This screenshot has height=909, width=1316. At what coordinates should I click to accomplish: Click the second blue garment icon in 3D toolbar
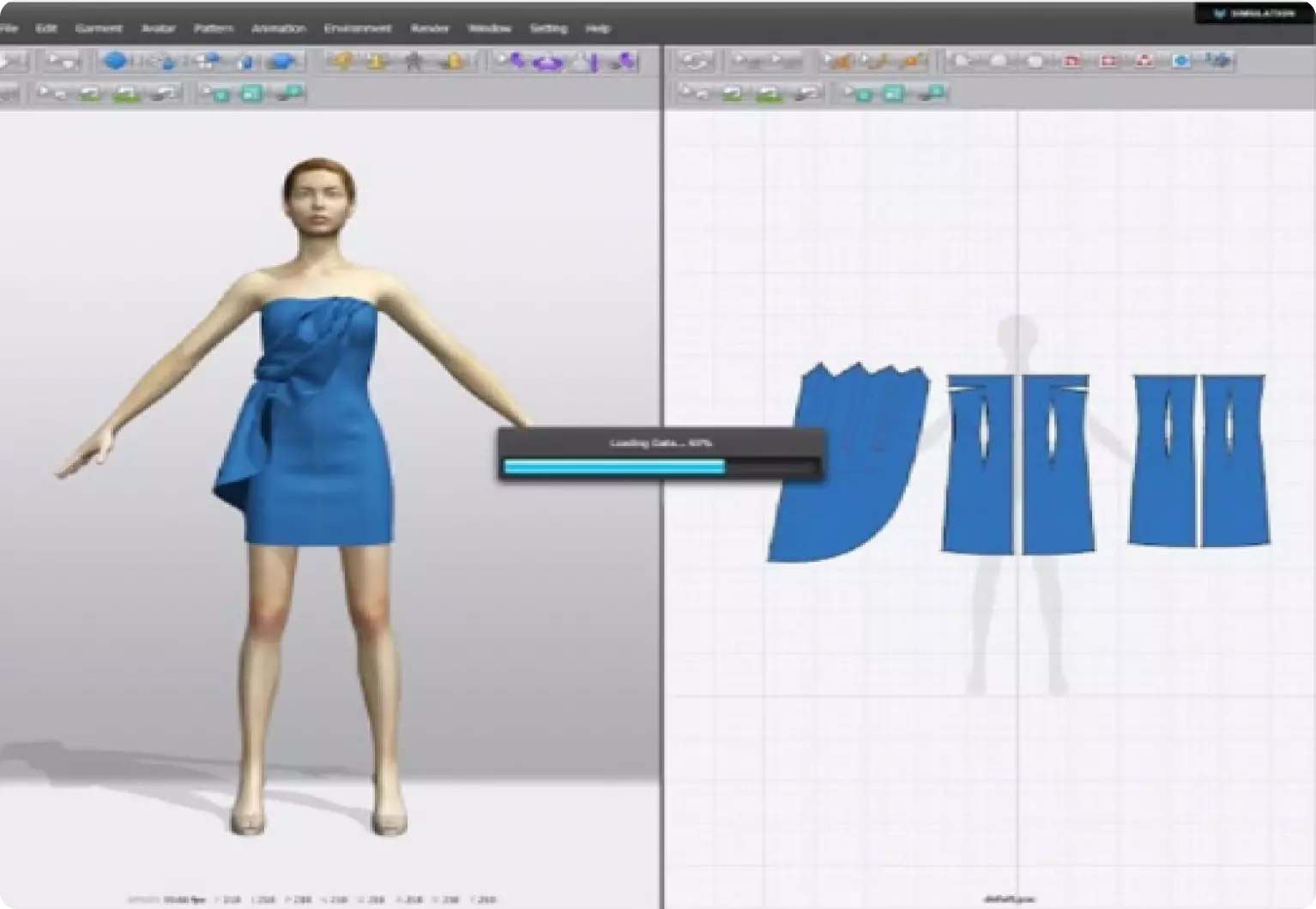pos(163,62)
